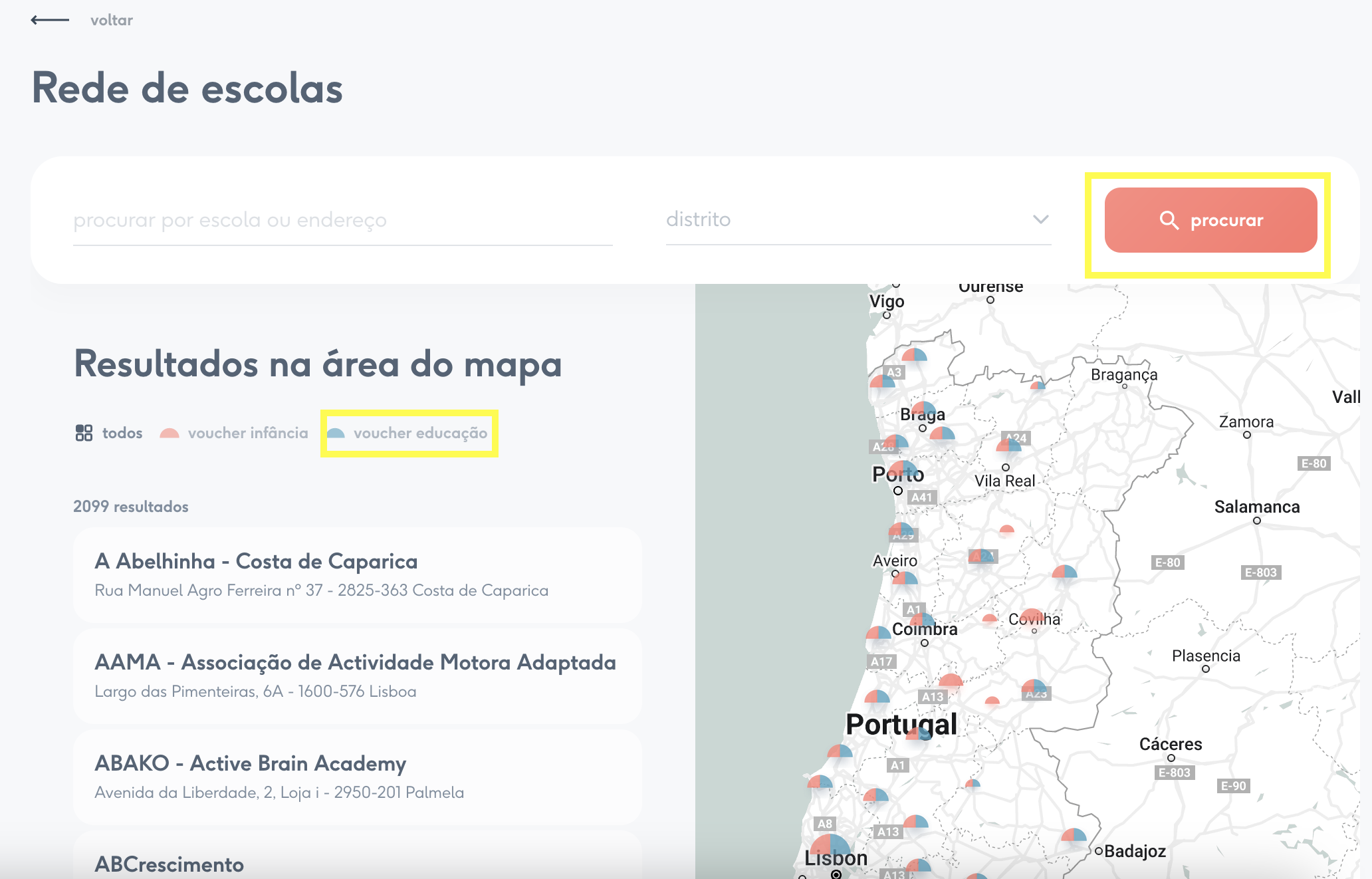The width and height of the screenshot is (1372, 879).
Task: Open AAMA Associação de Actividade Motora Adaptada
Action: pyautogui.click(x=357, y=676)
